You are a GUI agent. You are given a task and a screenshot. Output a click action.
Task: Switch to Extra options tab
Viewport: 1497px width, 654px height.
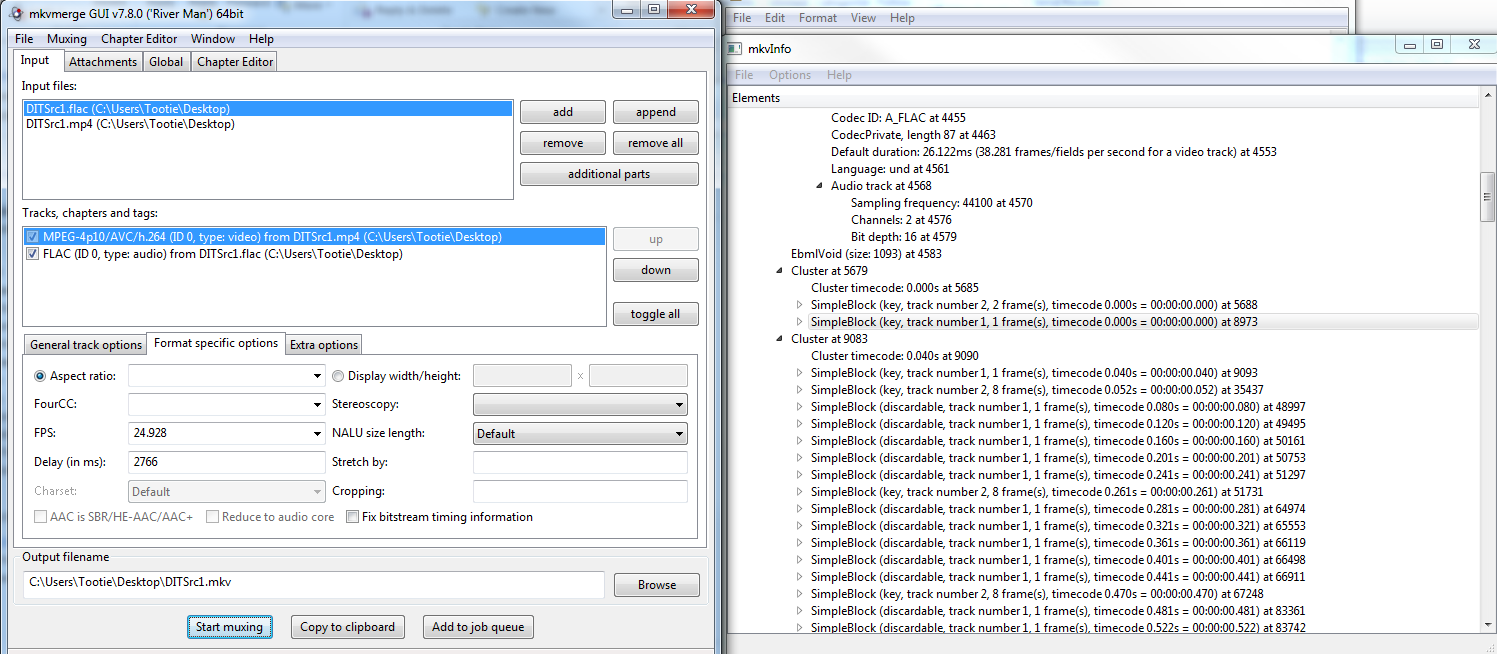pos(324,344)
